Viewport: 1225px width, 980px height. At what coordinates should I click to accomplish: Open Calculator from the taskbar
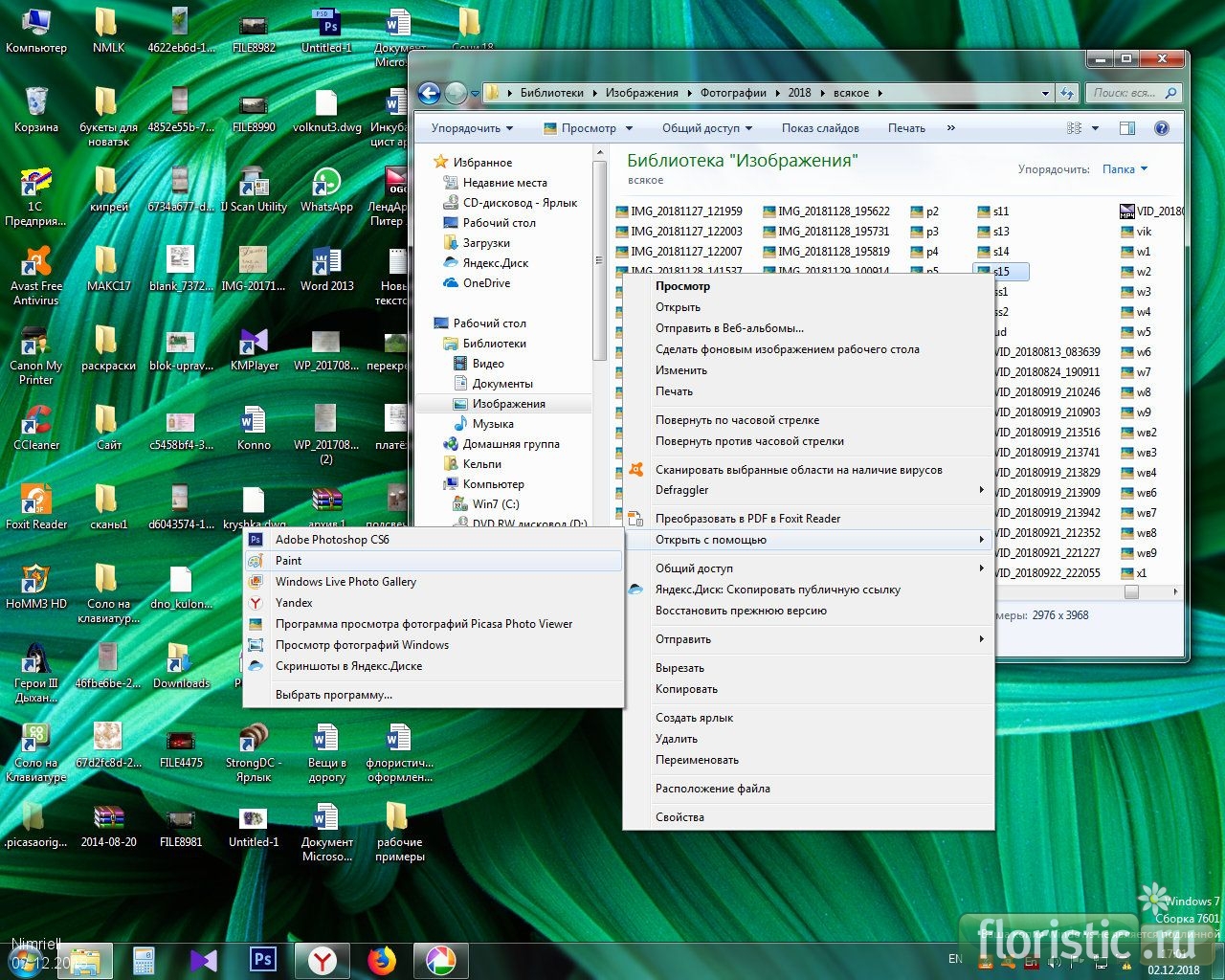coord(145,960)
